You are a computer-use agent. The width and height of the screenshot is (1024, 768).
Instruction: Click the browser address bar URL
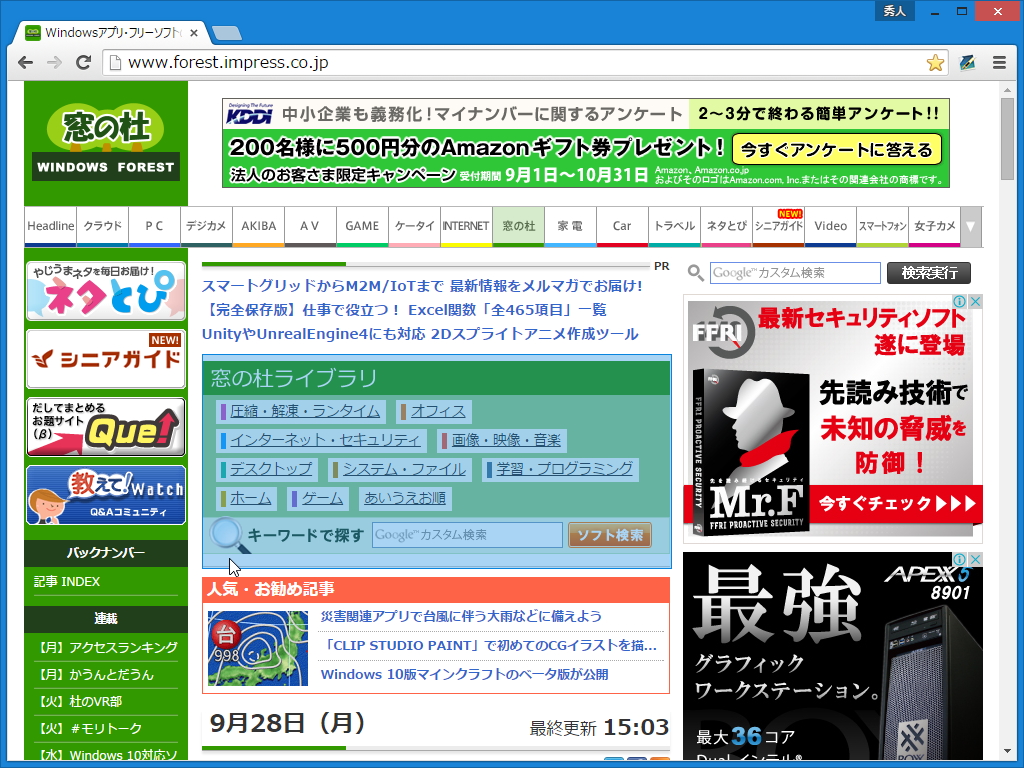click(228, 63)
